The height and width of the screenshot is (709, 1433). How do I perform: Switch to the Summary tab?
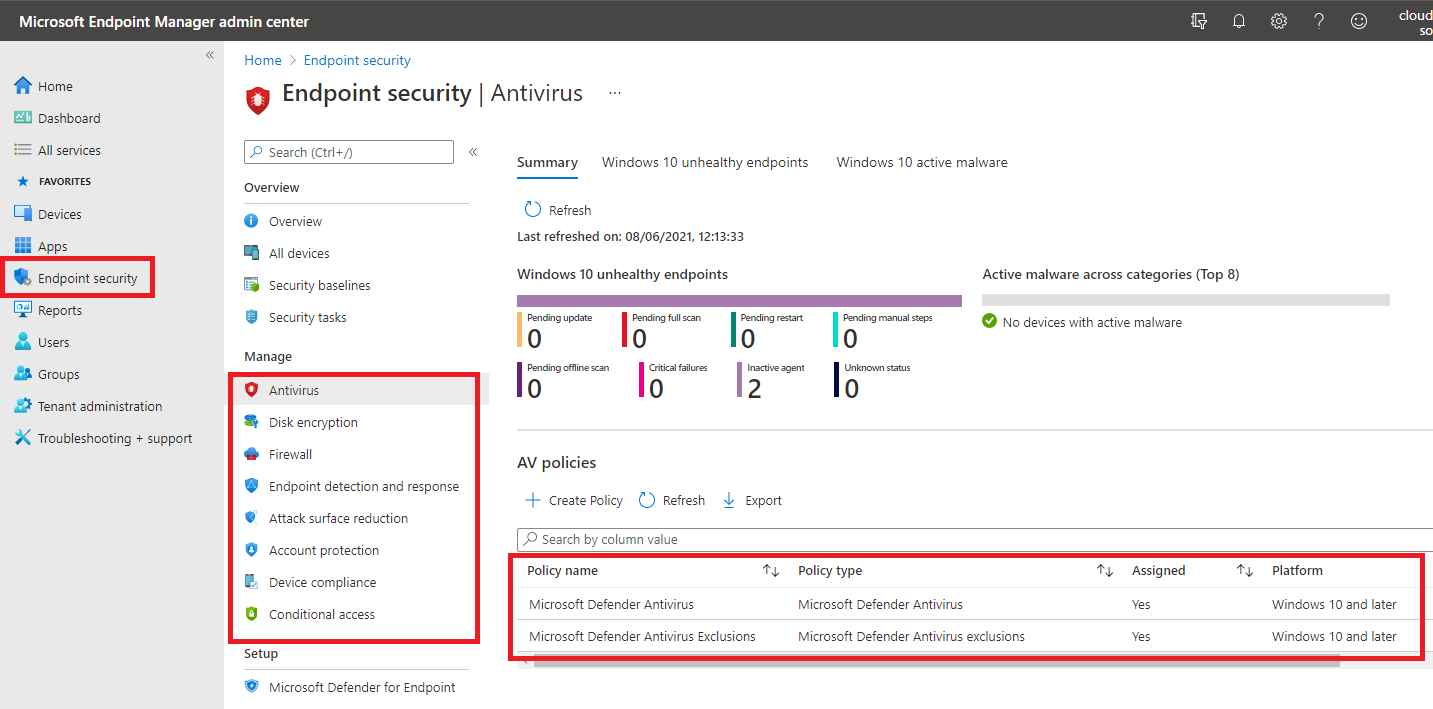[x=547, y=162]
